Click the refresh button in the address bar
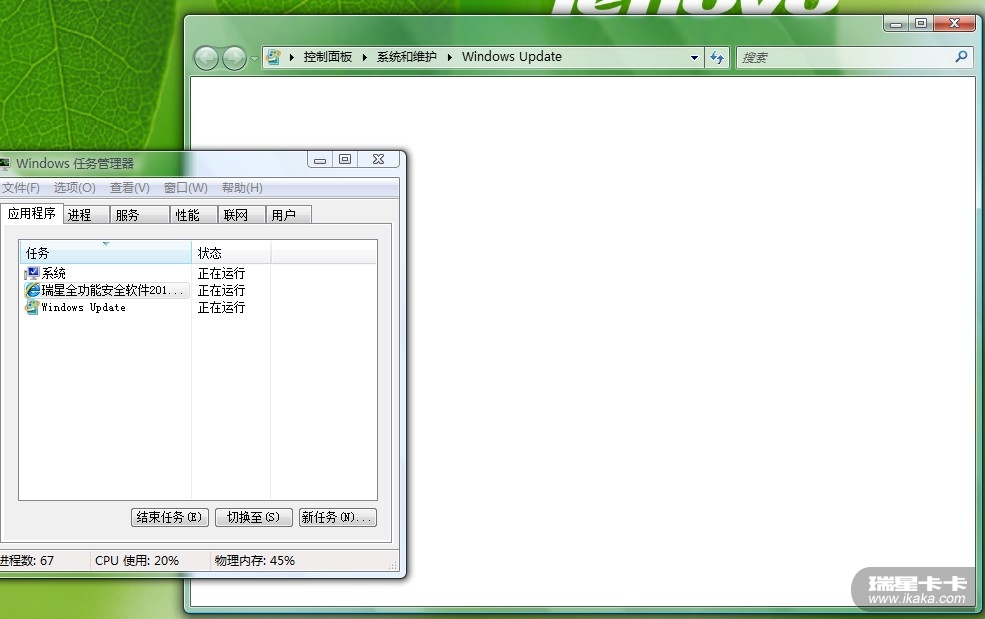 (717, 58)
